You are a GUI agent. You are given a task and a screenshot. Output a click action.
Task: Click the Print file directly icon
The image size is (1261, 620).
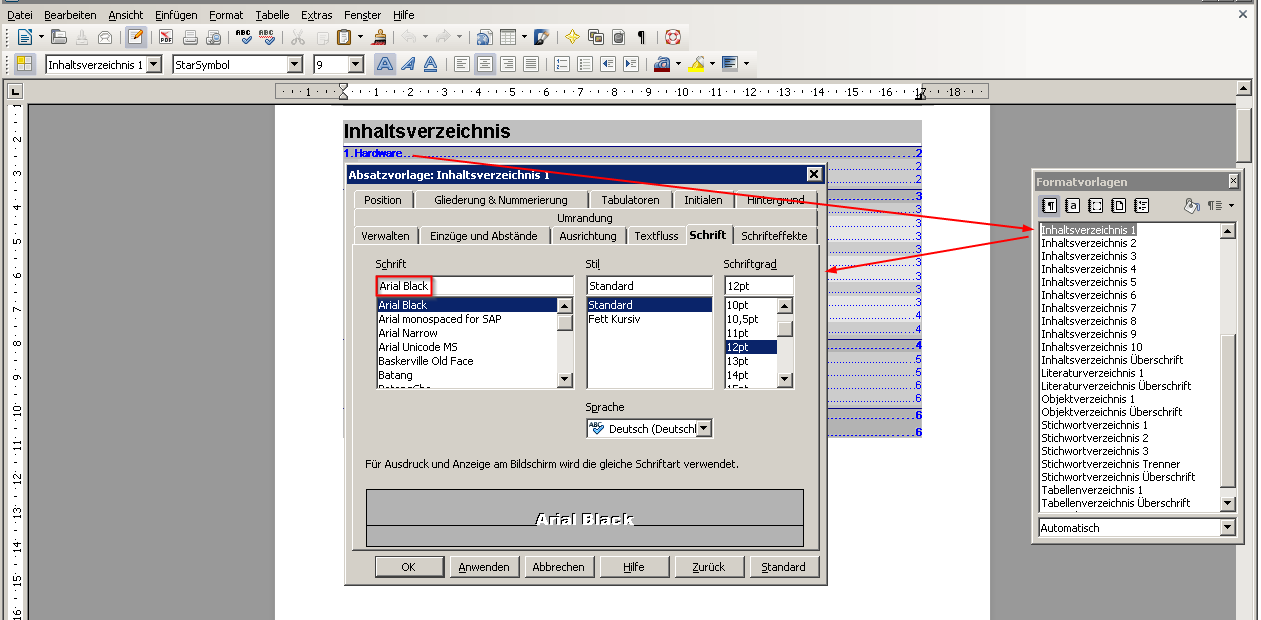190,37
